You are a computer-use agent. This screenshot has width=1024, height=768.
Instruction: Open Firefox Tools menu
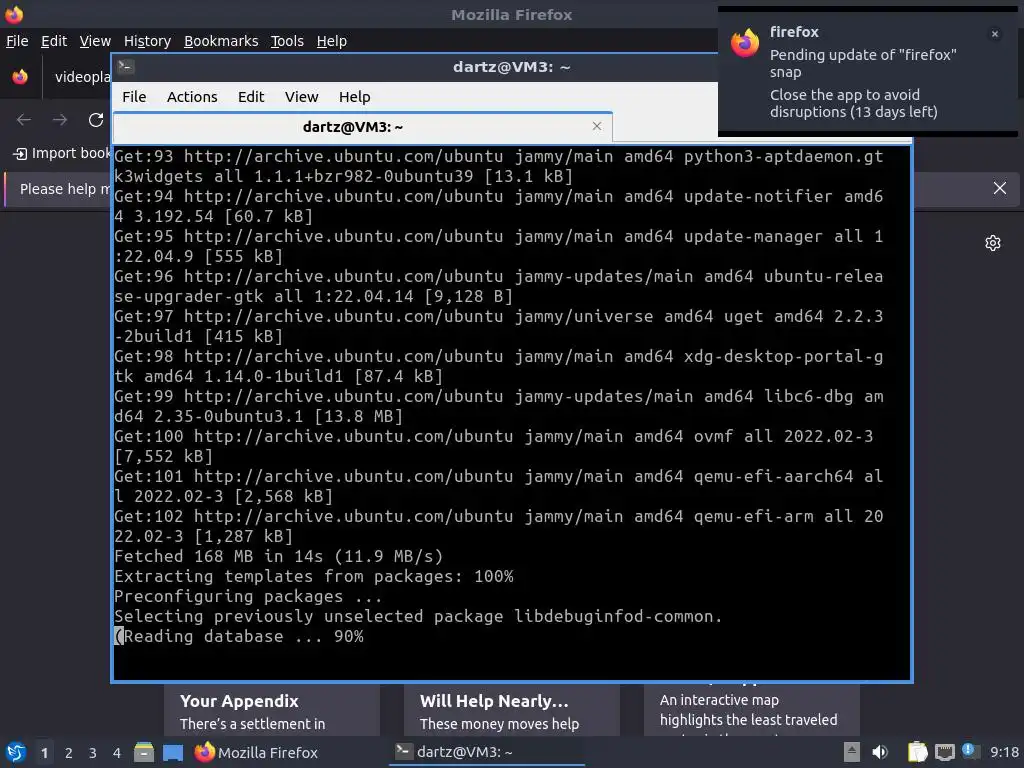(x=287, y=41)
